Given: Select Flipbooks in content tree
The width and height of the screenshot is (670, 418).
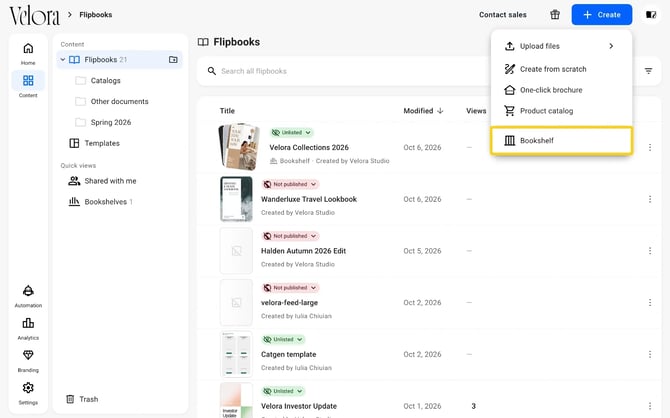Looking at the screenshot, I should (x=120, y=59).
